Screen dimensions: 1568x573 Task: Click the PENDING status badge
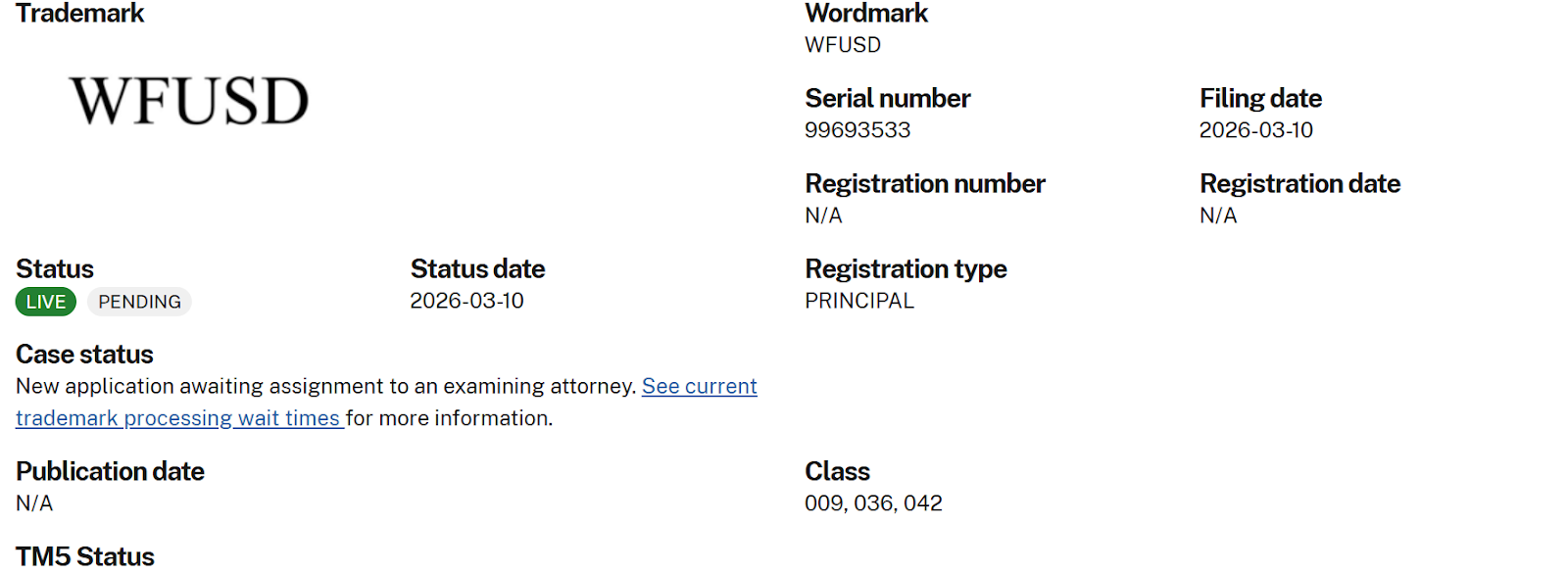point(139,302)
